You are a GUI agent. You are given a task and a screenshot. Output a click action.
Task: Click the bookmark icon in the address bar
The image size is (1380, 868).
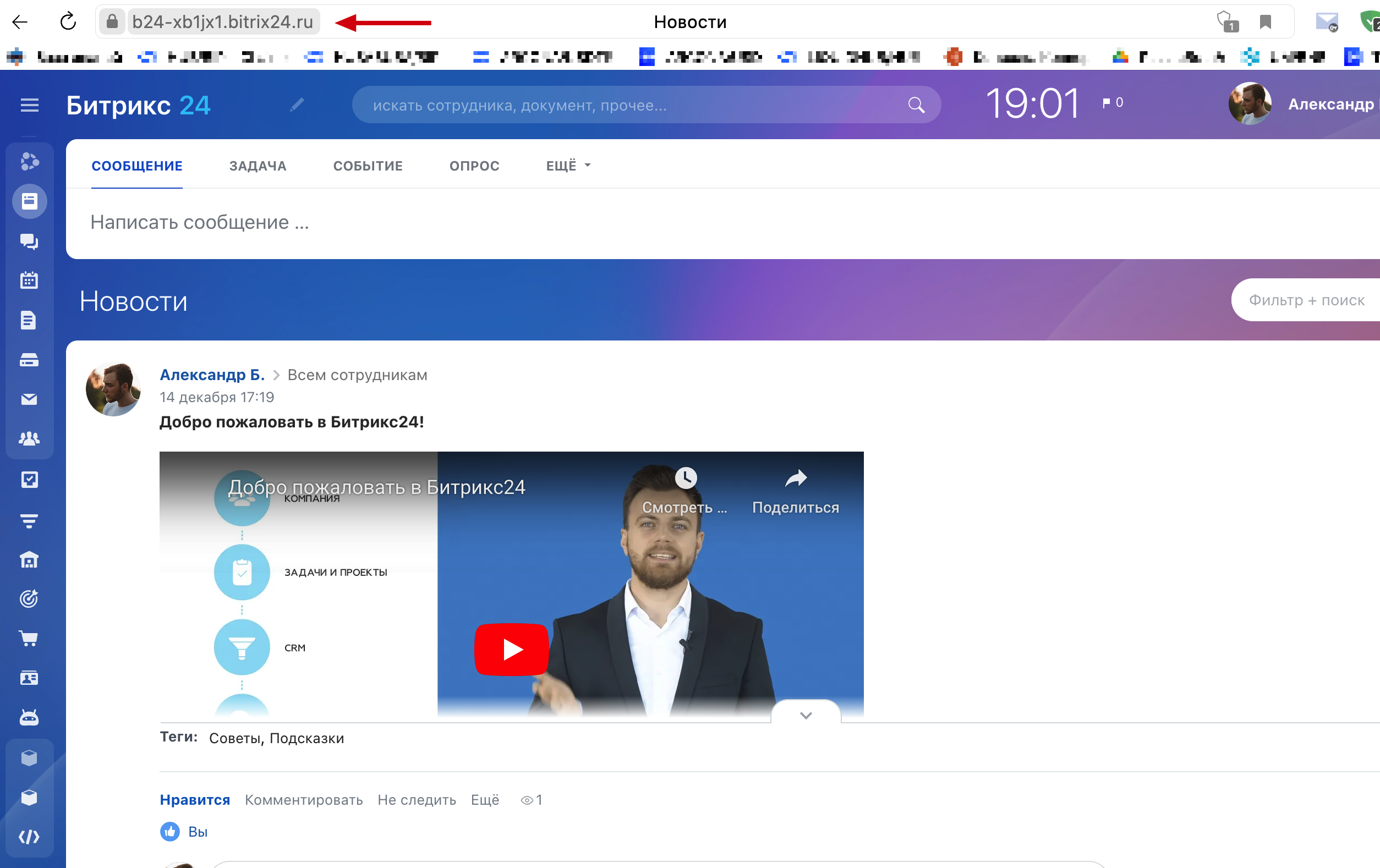click(1266, 22)
